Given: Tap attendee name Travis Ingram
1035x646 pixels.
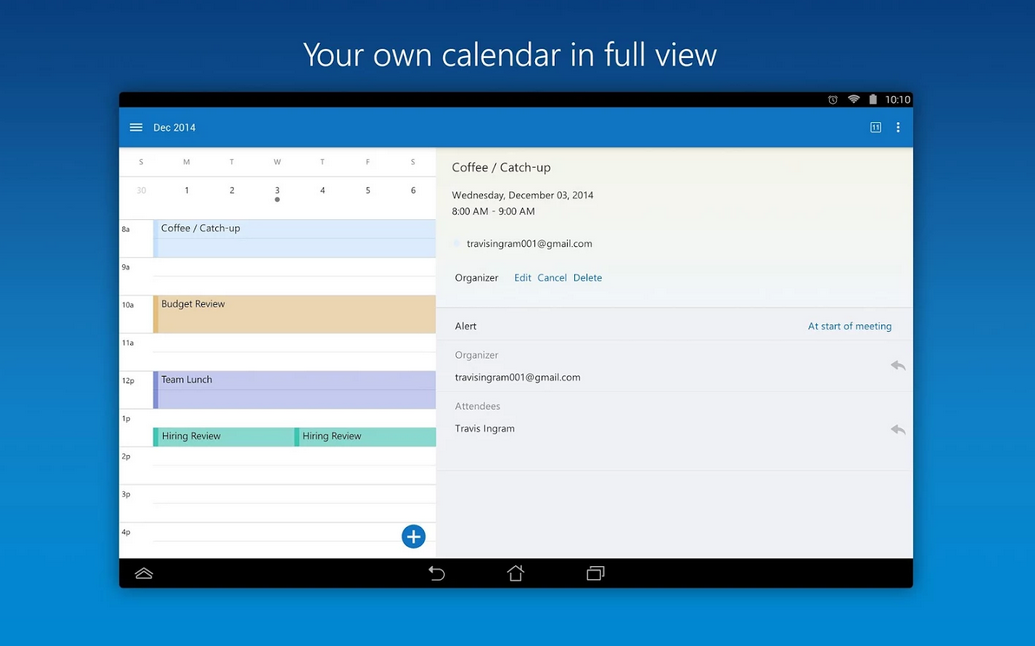Looking at the screenshot, I should click(x=484, y=428).
